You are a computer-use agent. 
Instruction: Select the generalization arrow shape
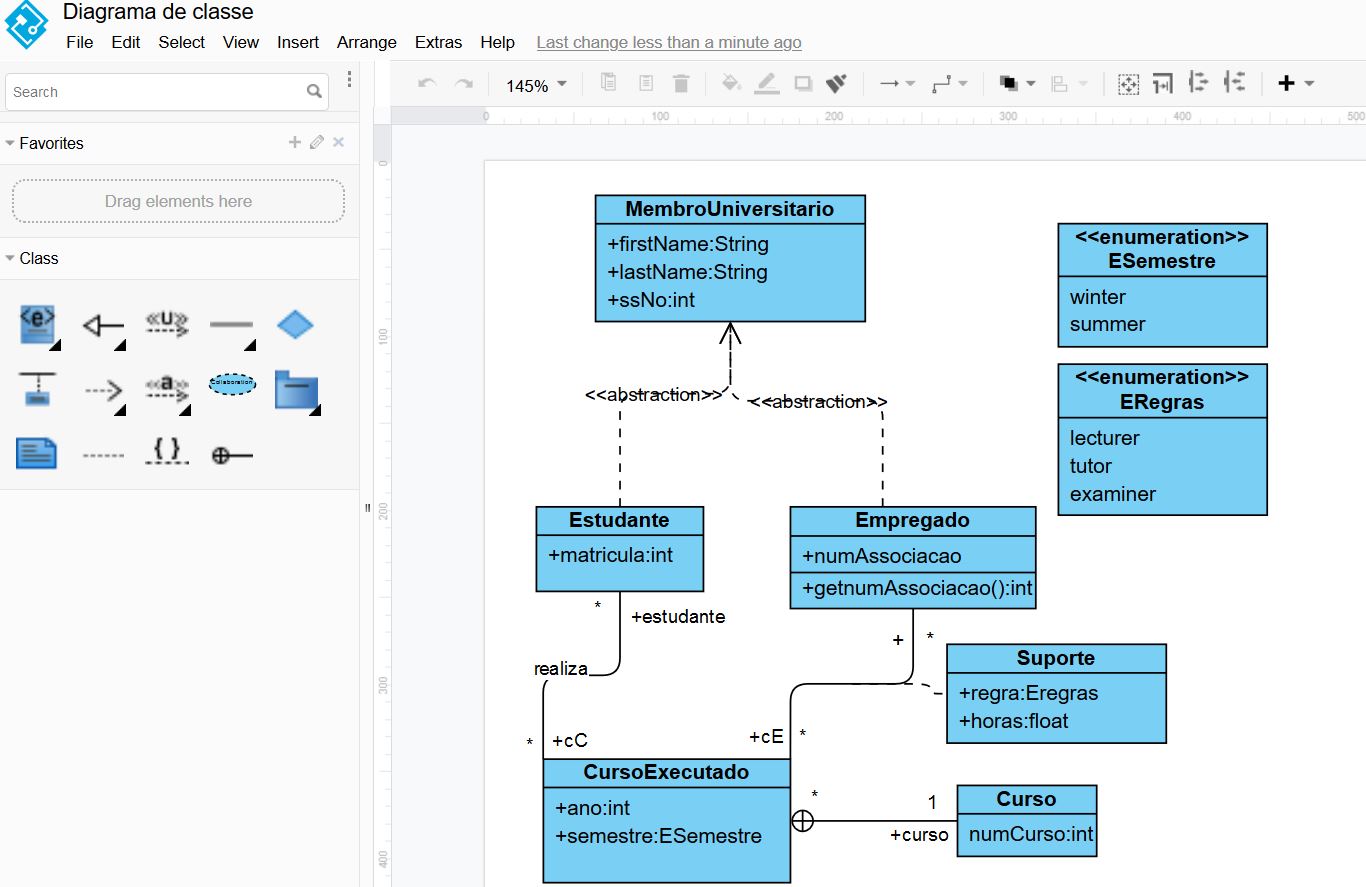[102, 325]
